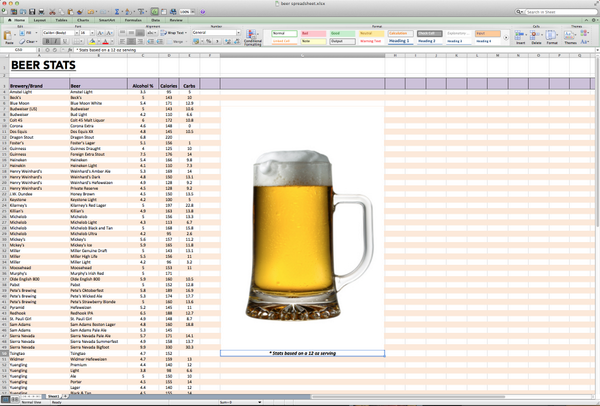This screenshot has height=406, width=600.
Task: Click the Insert cells icon
Action: click(520, 37)
